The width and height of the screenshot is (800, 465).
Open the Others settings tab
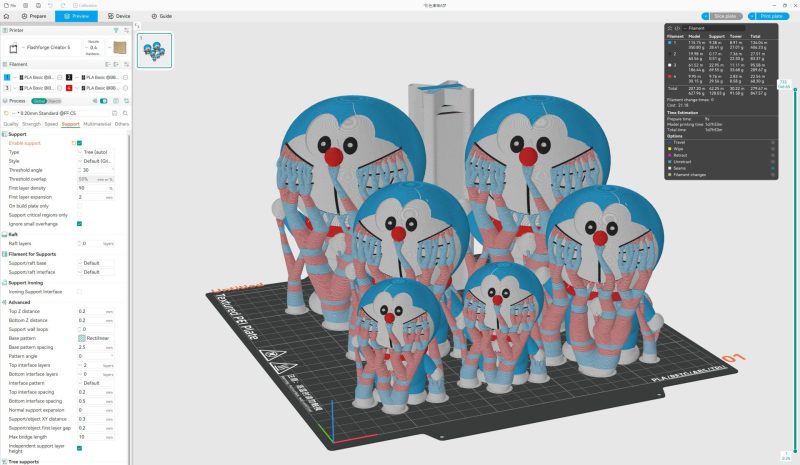click(121, 124)
